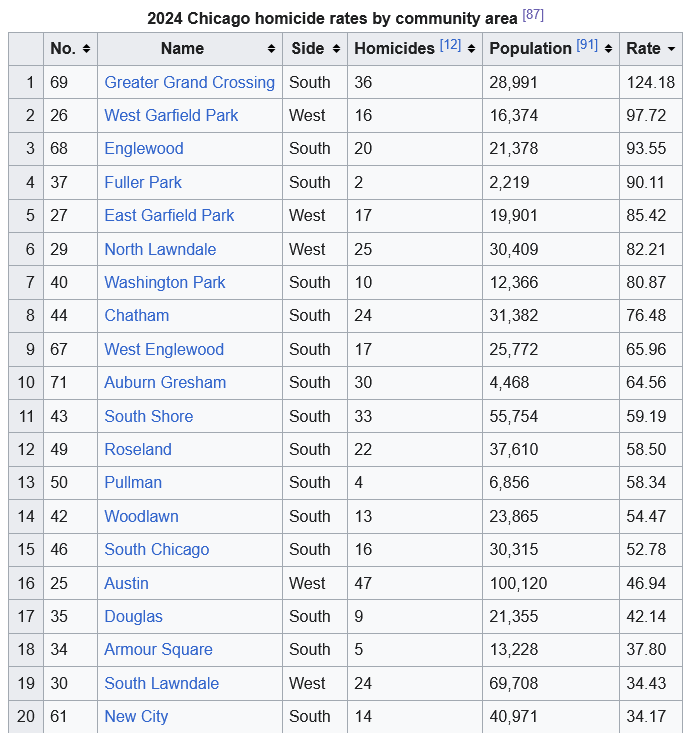
Task: Sort by Homicides column arrow icon
Action: (471, 49)
